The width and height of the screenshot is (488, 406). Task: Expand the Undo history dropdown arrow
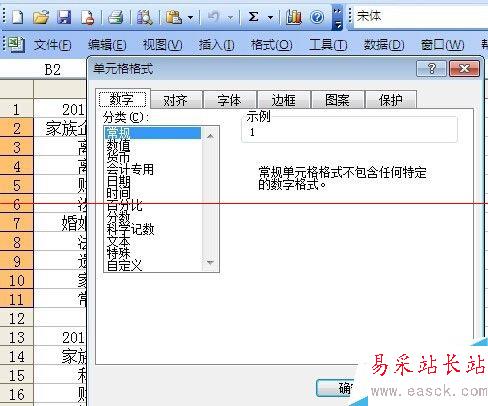click(x=230, y=17)
